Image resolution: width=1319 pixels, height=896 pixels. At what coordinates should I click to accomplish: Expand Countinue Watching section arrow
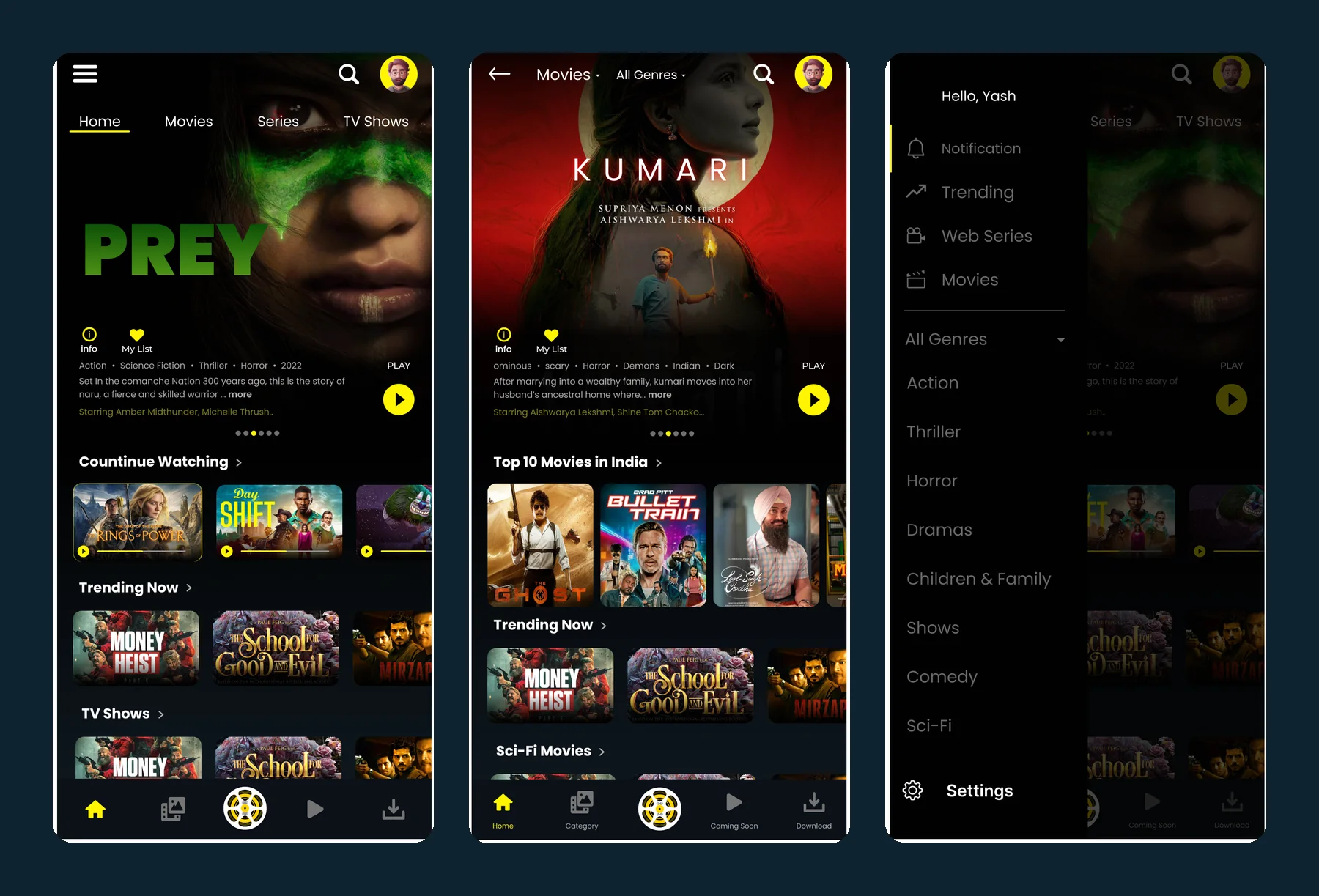[x=239, y=463]
